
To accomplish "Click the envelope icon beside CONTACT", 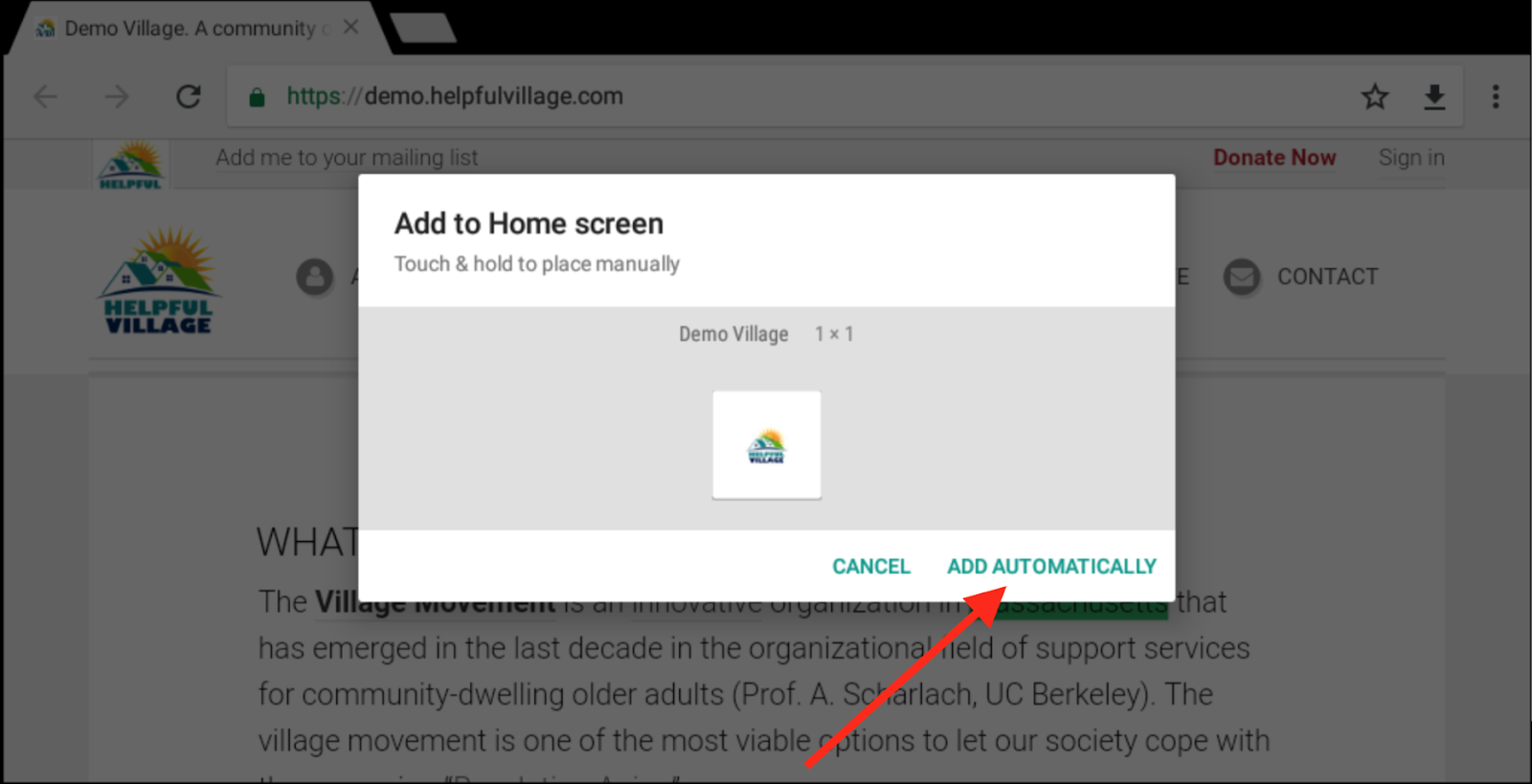I will (x=1242, y=278).
